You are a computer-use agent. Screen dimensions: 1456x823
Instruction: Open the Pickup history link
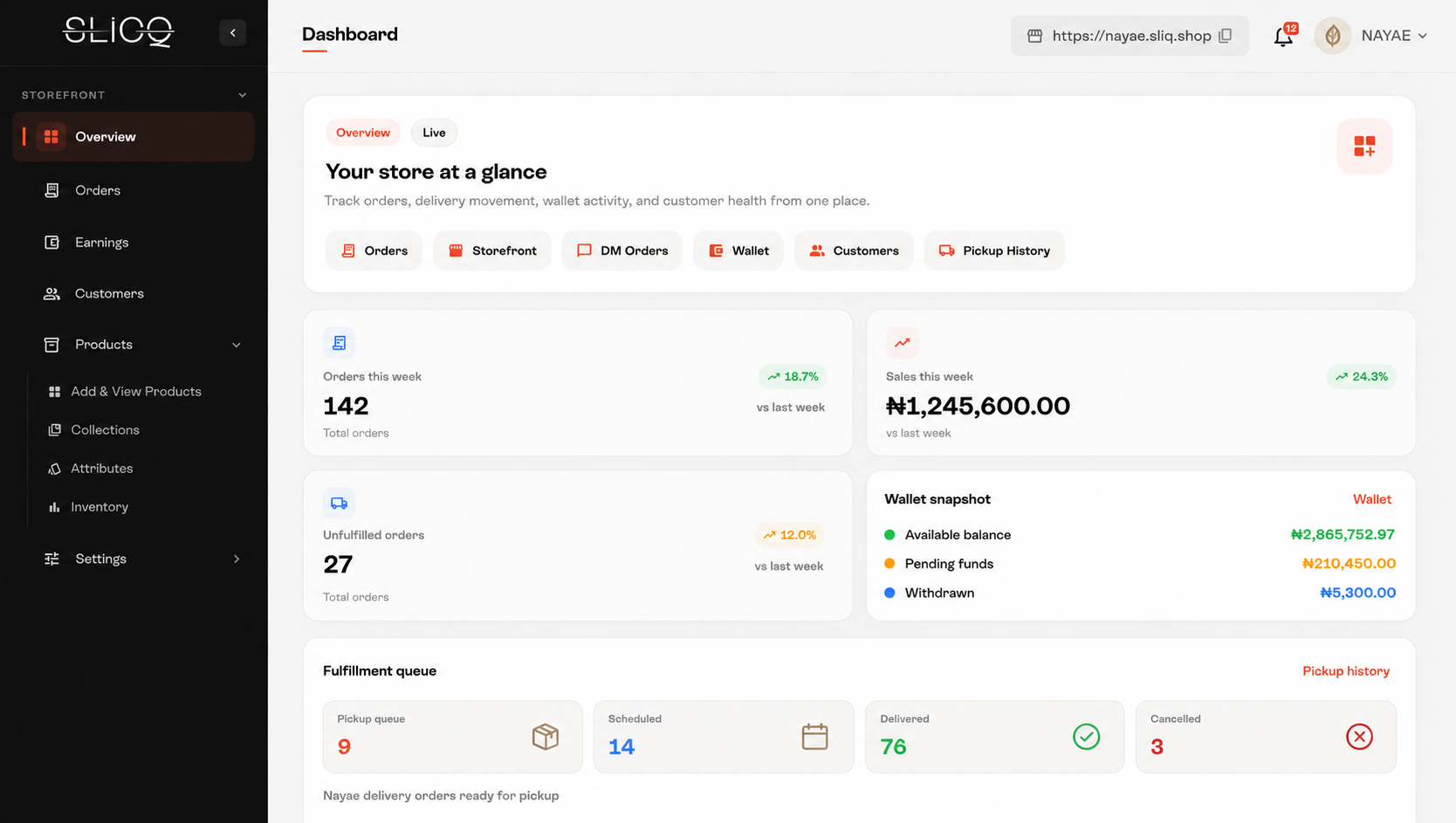(x=1346, y=671)
